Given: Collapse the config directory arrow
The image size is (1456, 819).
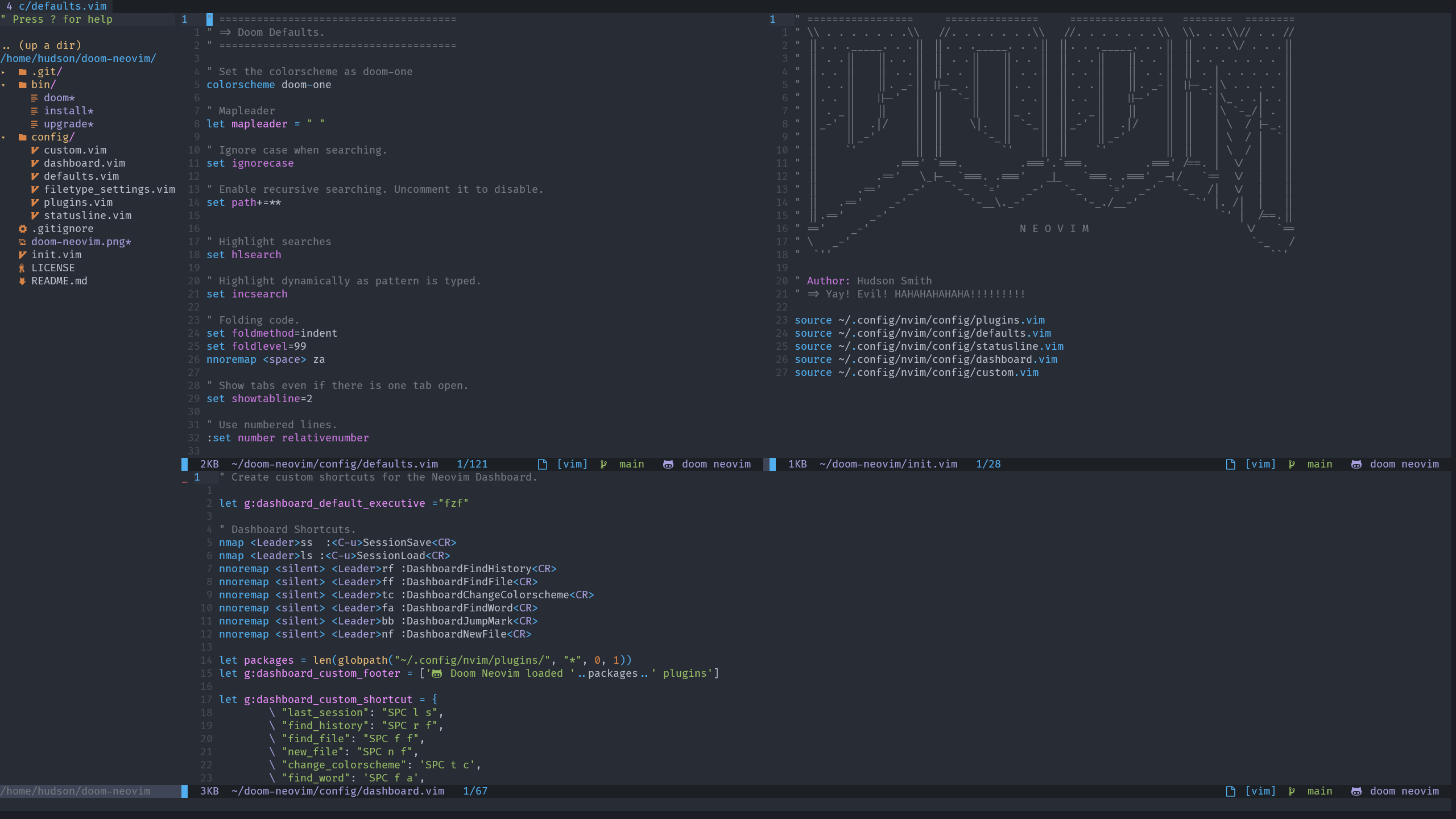Looking at the screenshot, I should (x=3, y=138).
